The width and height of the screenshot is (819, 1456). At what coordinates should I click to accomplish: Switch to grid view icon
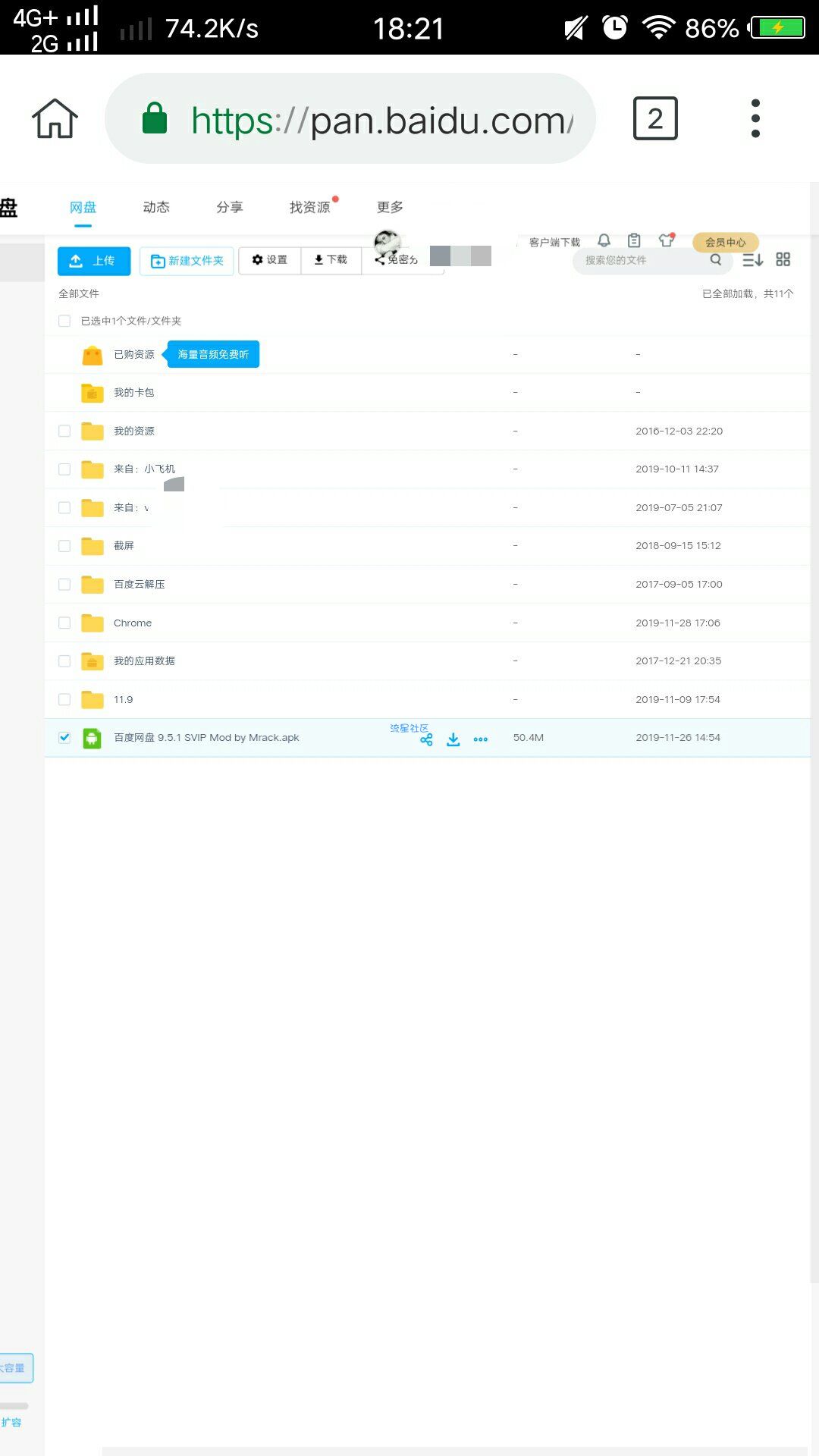pyautogui.click(x=783, y=259)
